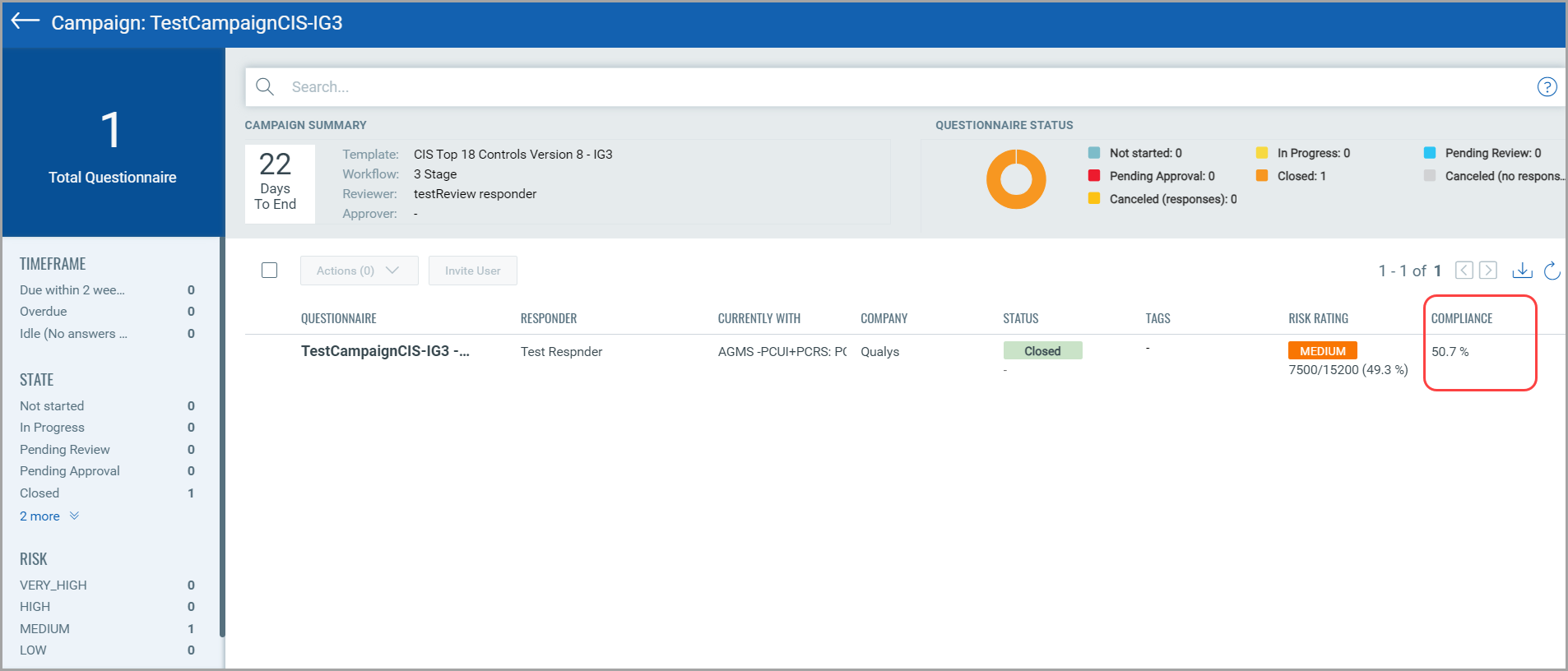Open the TestCampaignCIS-IG3 questionnaire row
This screenshot has width=1568, height=671.
click(x=385, y=351)
